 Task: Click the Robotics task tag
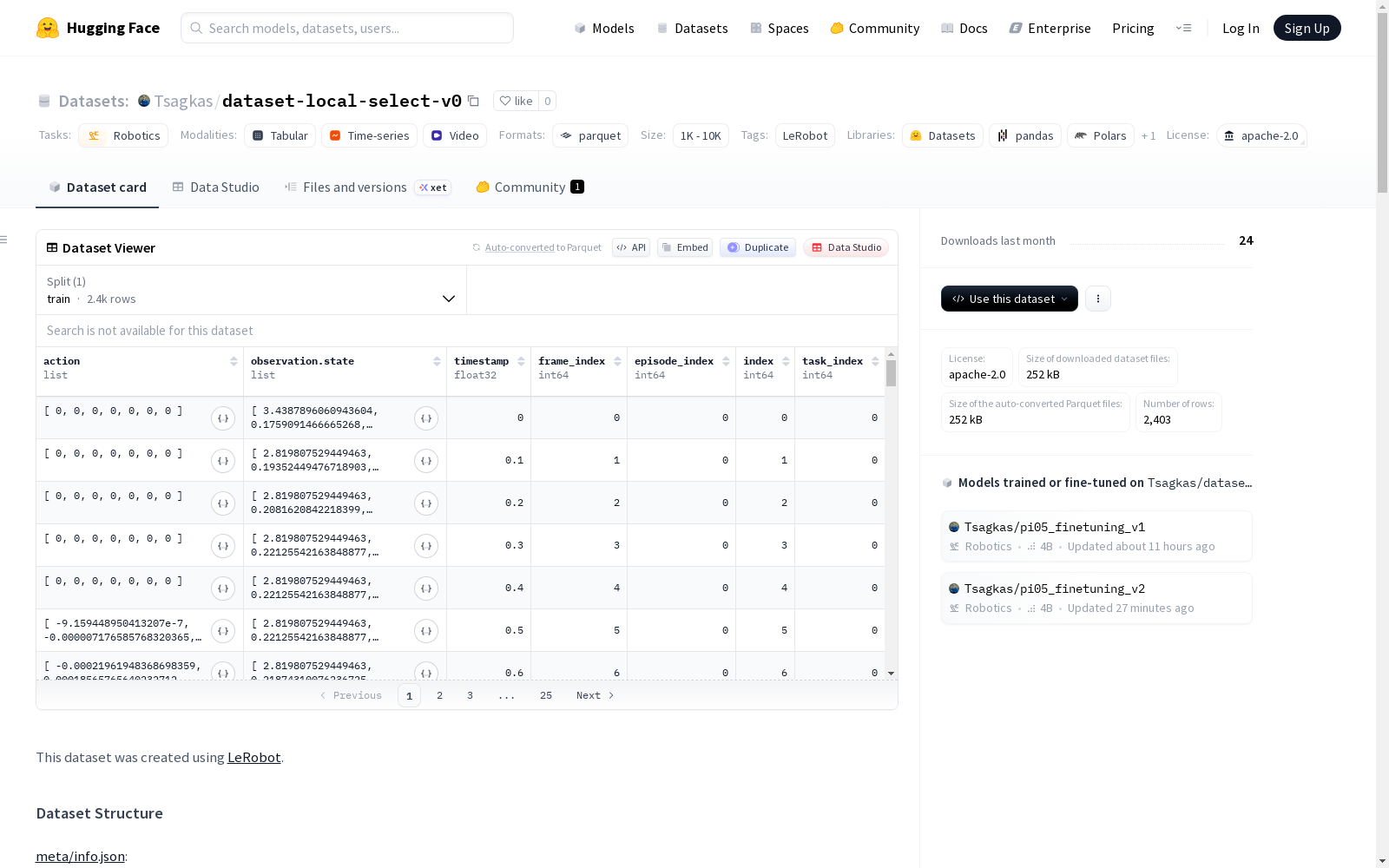(x=124, y=135)
